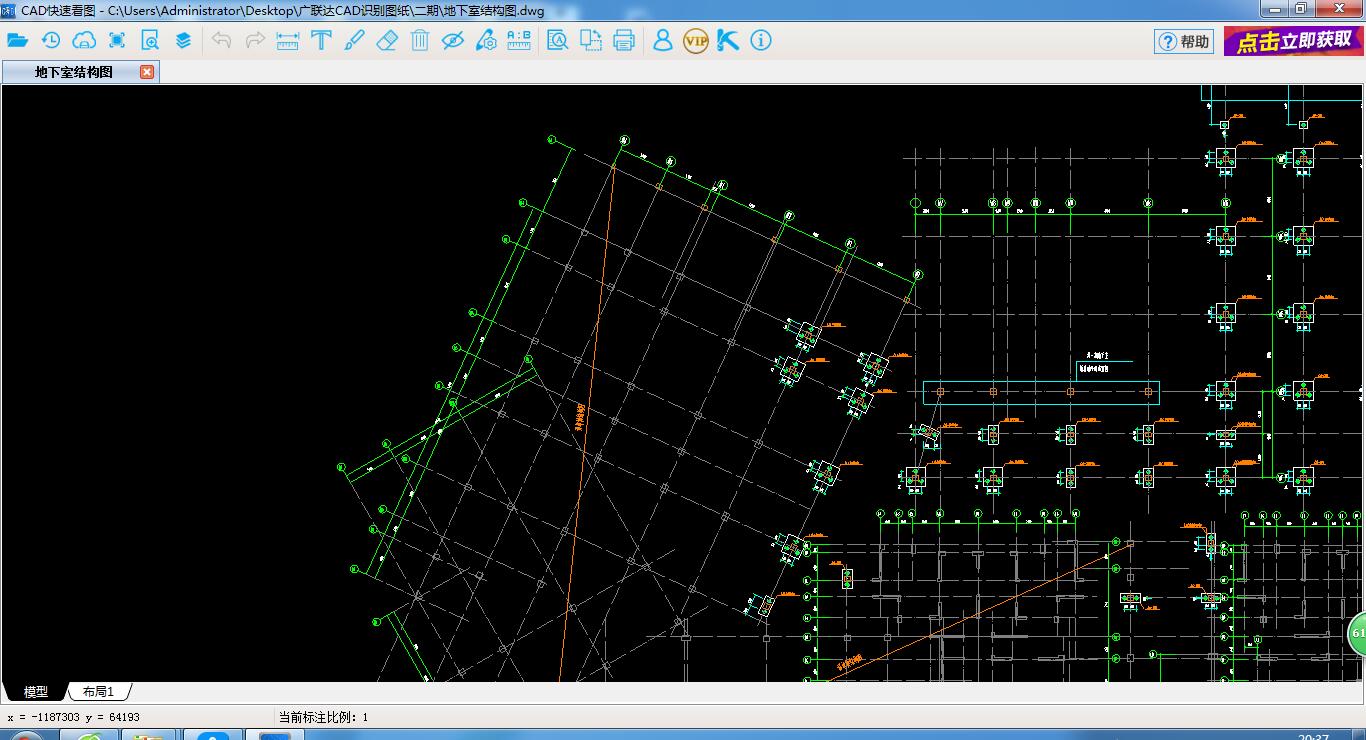Click the 当前标注比例: 1 status text
The image size is (1366, 740).
[323, 717]
